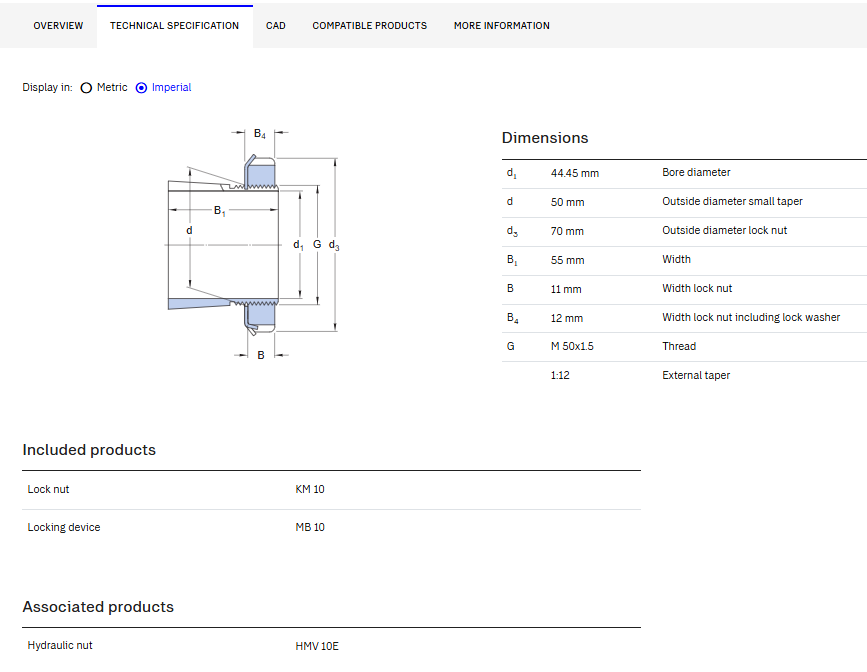
Task: Click the adapter sleeve dimension drawing
Action: click(x=253, y=243)
